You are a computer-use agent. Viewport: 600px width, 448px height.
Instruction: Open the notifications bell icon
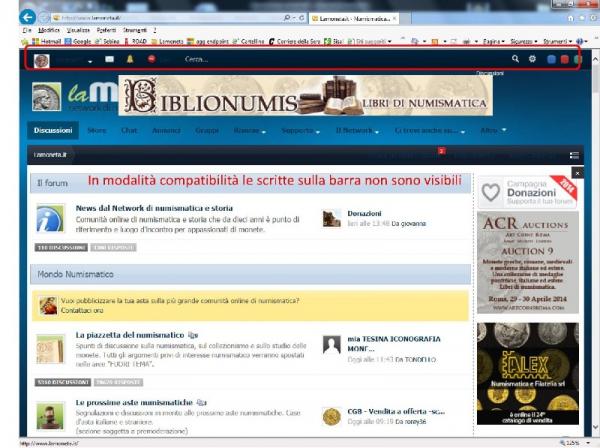point(130,59)
